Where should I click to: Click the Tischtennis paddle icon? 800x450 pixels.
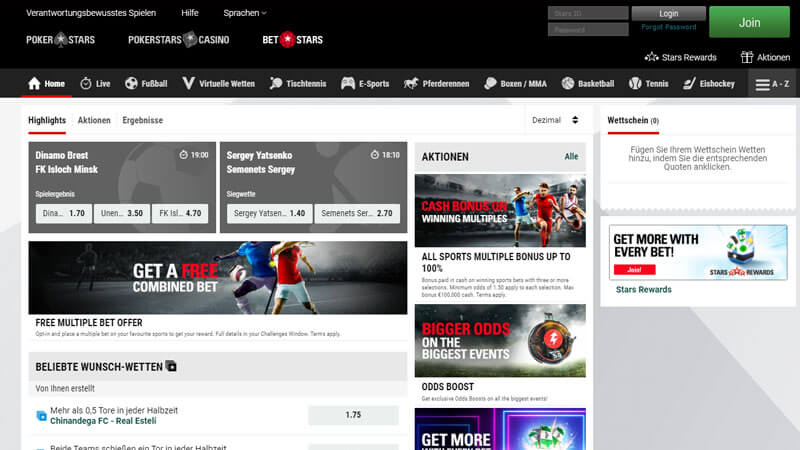pyautogui.click(x=276, y=84)
